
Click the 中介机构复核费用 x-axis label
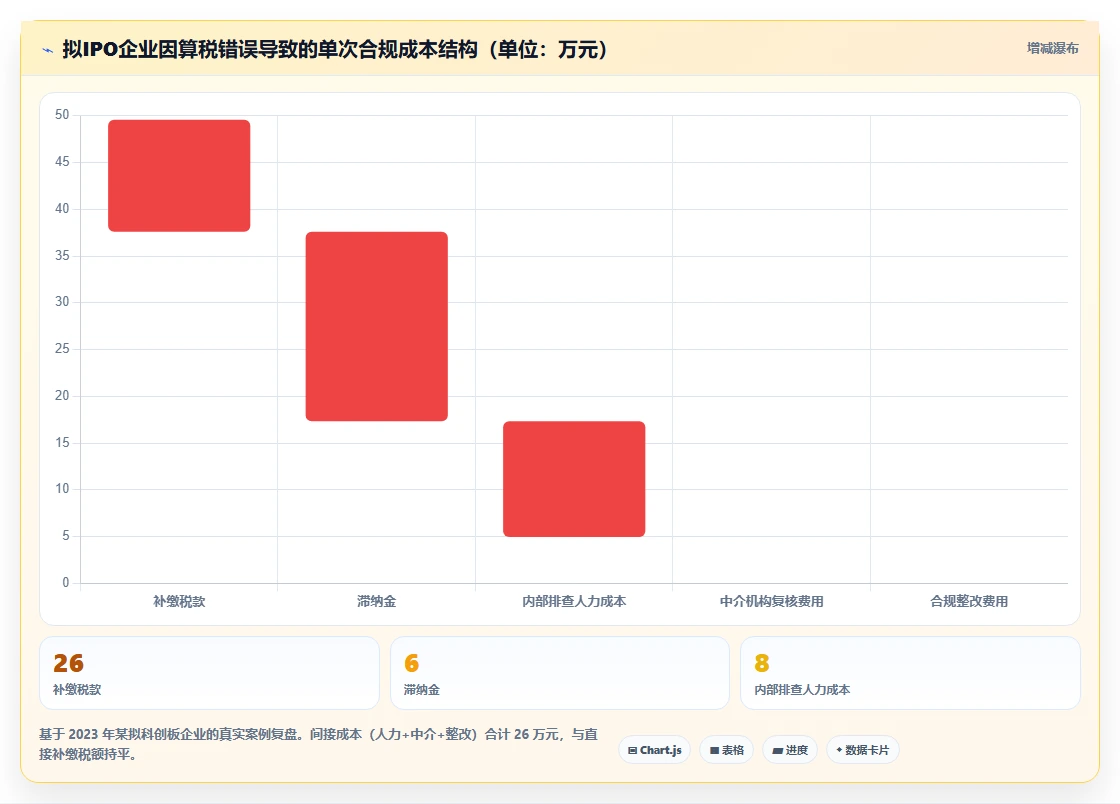[x=771, y=601]
